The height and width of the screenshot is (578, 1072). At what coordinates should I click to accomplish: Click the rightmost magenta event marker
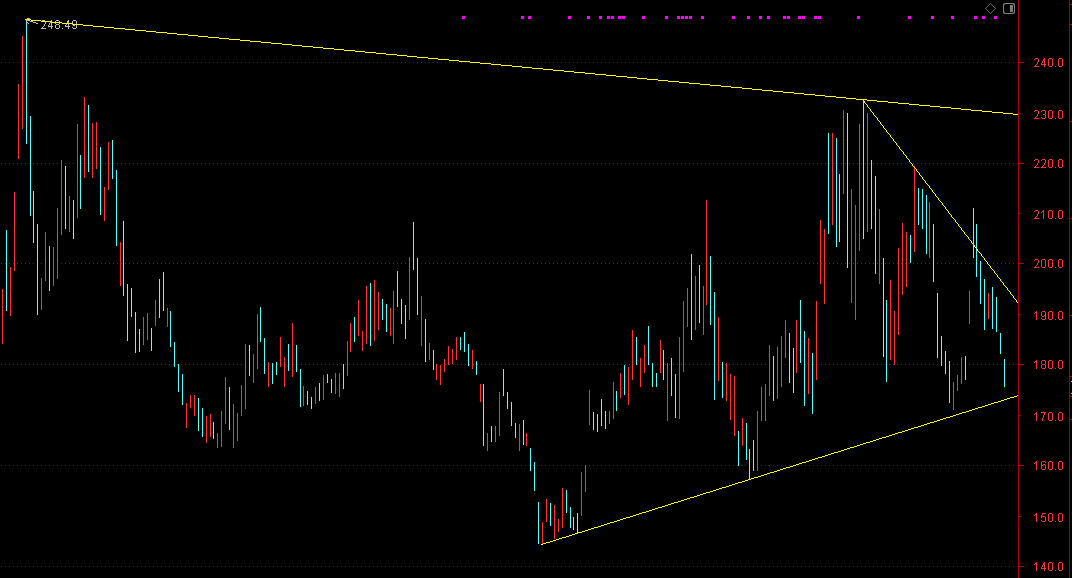coord(995,17)
